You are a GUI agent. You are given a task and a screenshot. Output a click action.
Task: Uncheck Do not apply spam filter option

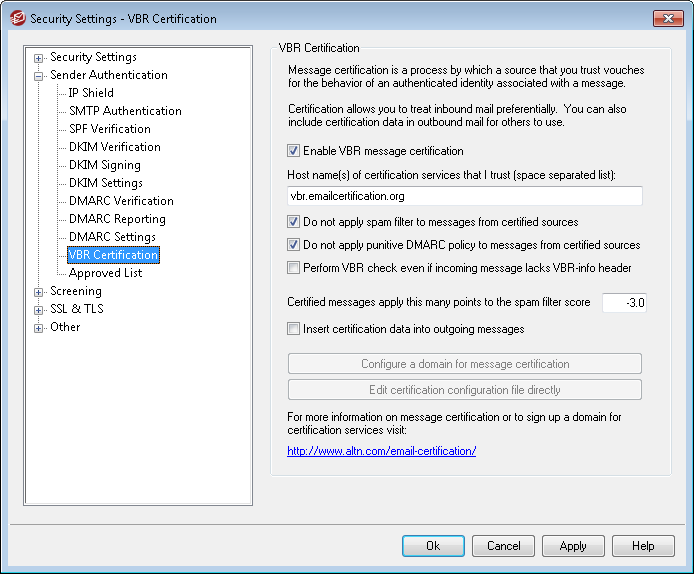pyautogui.click(x=293, y=222)
